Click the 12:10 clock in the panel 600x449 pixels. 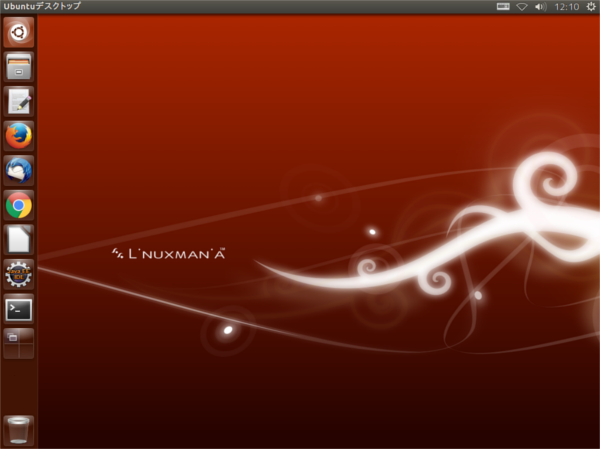click(x=565, y=7)
